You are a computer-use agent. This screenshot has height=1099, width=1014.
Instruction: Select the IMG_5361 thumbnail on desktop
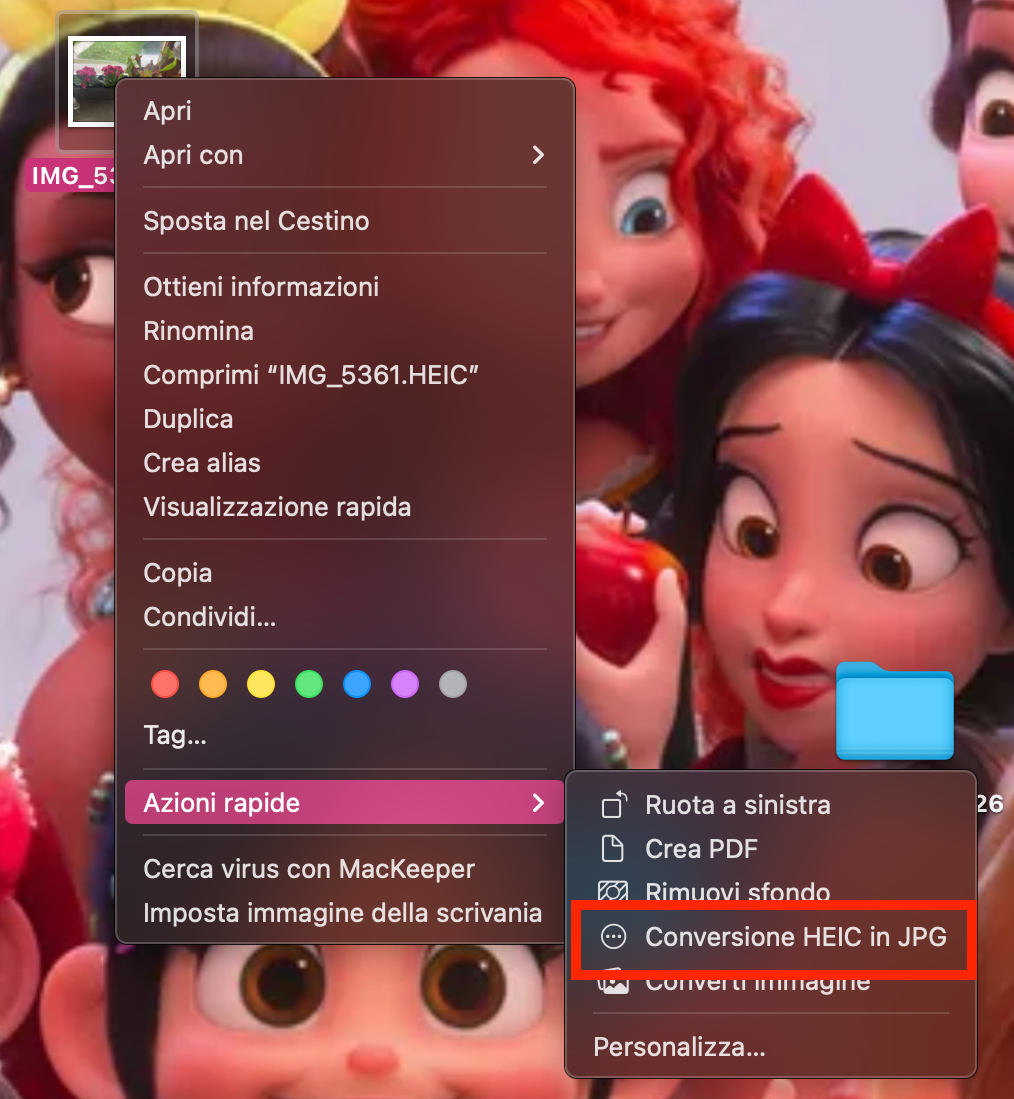(126, 81)
